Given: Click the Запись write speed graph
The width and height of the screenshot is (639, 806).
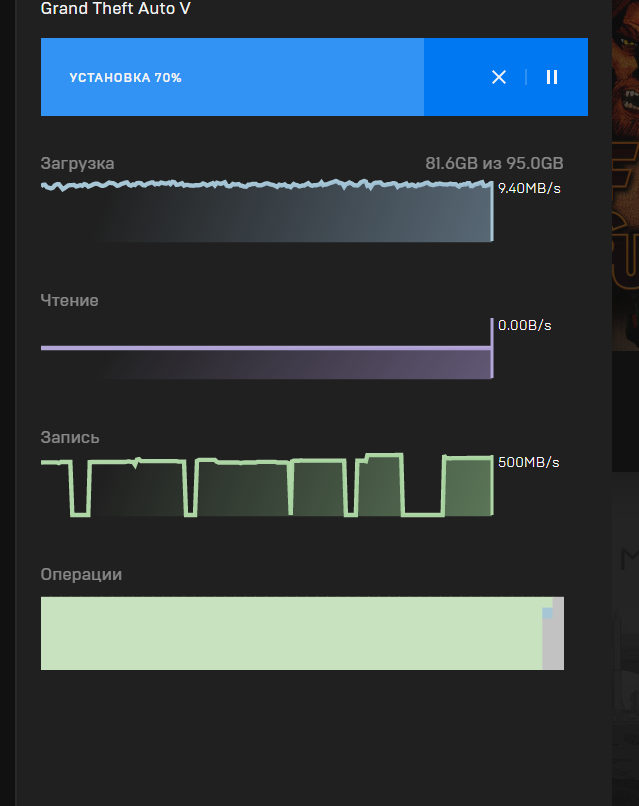Looking at the screenshot, I should pyautogui.click(x=267, y=485).
